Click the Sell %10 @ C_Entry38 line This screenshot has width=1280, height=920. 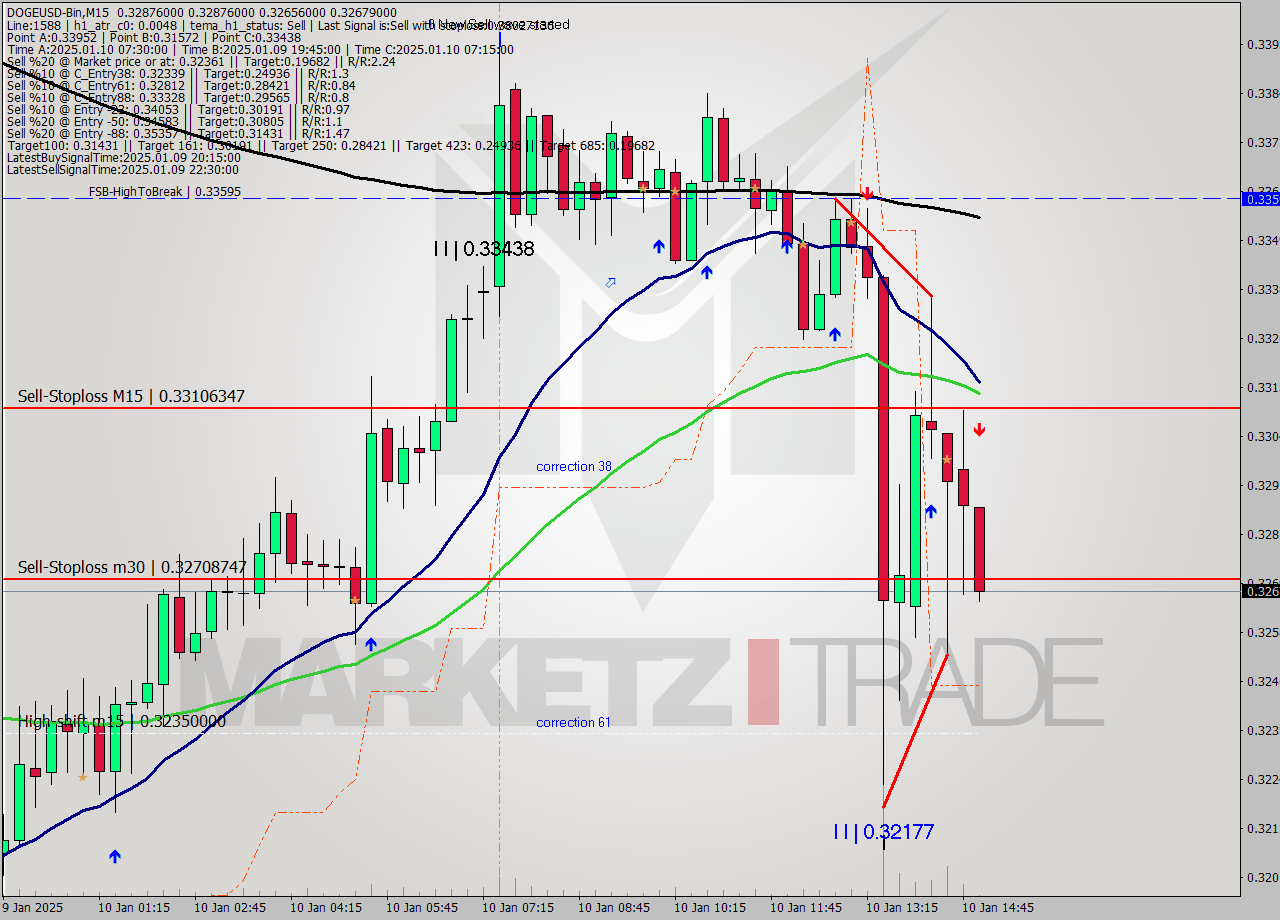(177, 73)
